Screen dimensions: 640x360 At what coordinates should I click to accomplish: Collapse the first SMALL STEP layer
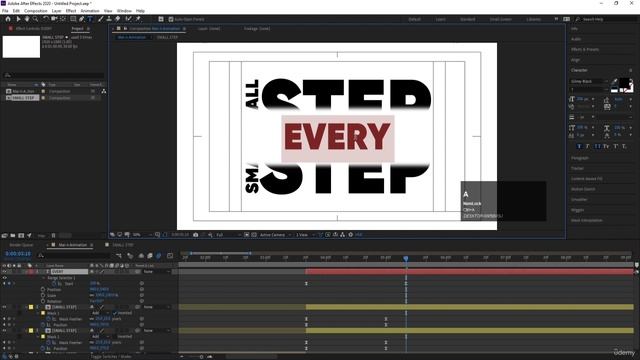pos(26,307)
